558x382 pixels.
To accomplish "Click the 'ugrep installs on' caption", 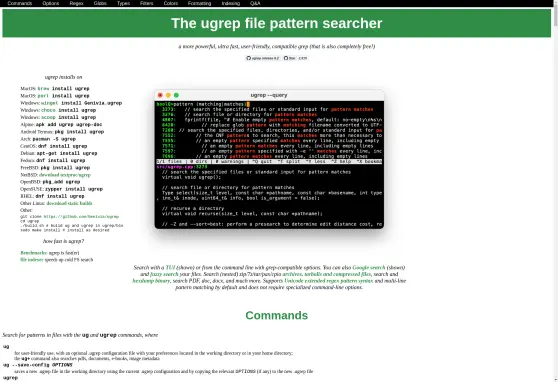I will click(63, 77).
